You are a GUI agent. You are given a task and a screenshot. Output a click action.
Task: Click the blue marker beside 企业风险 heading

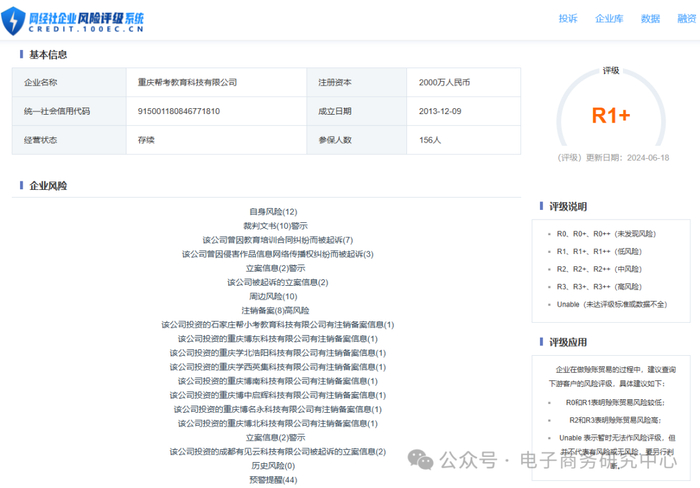click(21, 186)
